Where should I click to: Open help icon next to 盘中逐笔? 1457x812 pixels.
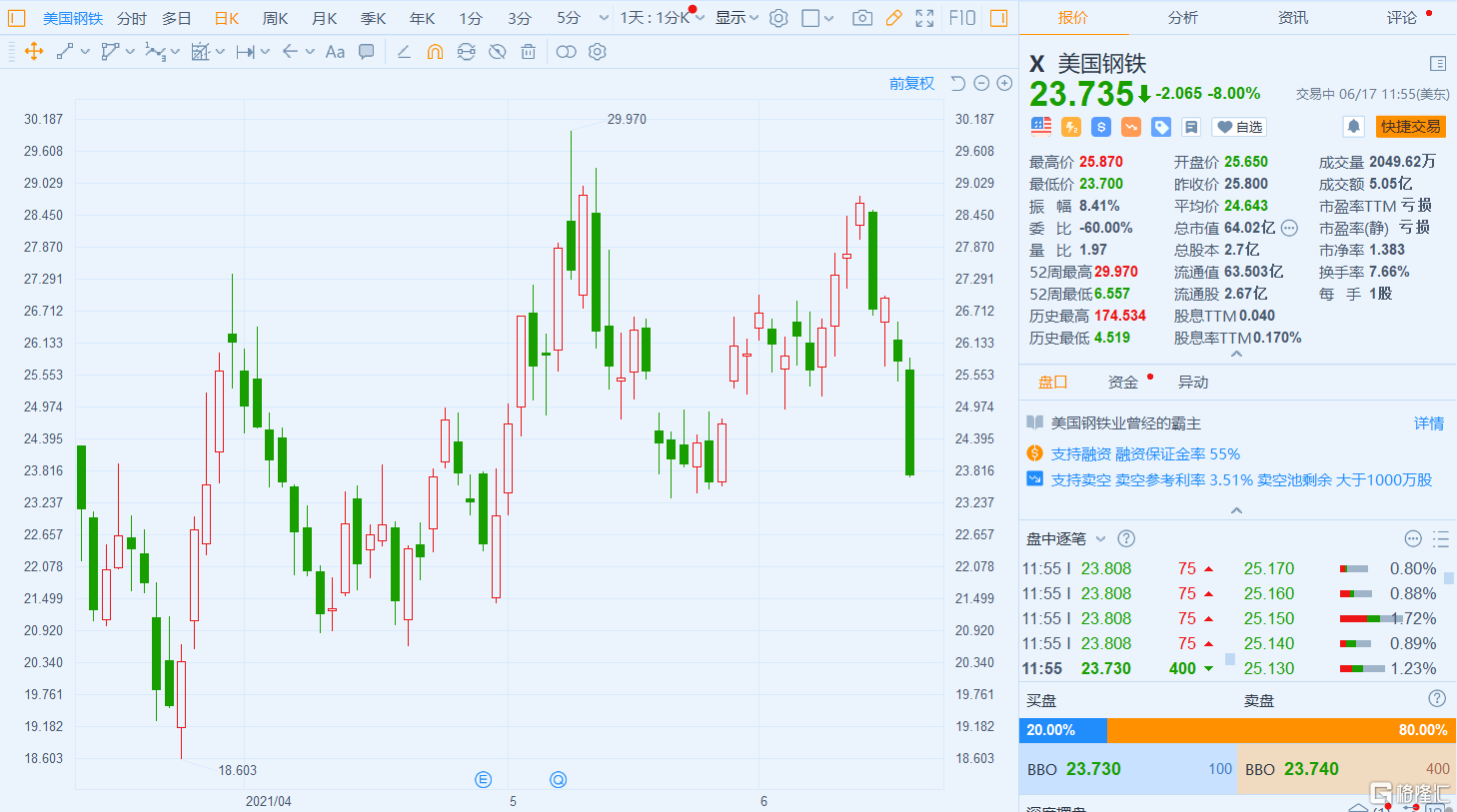(1126, 538)
